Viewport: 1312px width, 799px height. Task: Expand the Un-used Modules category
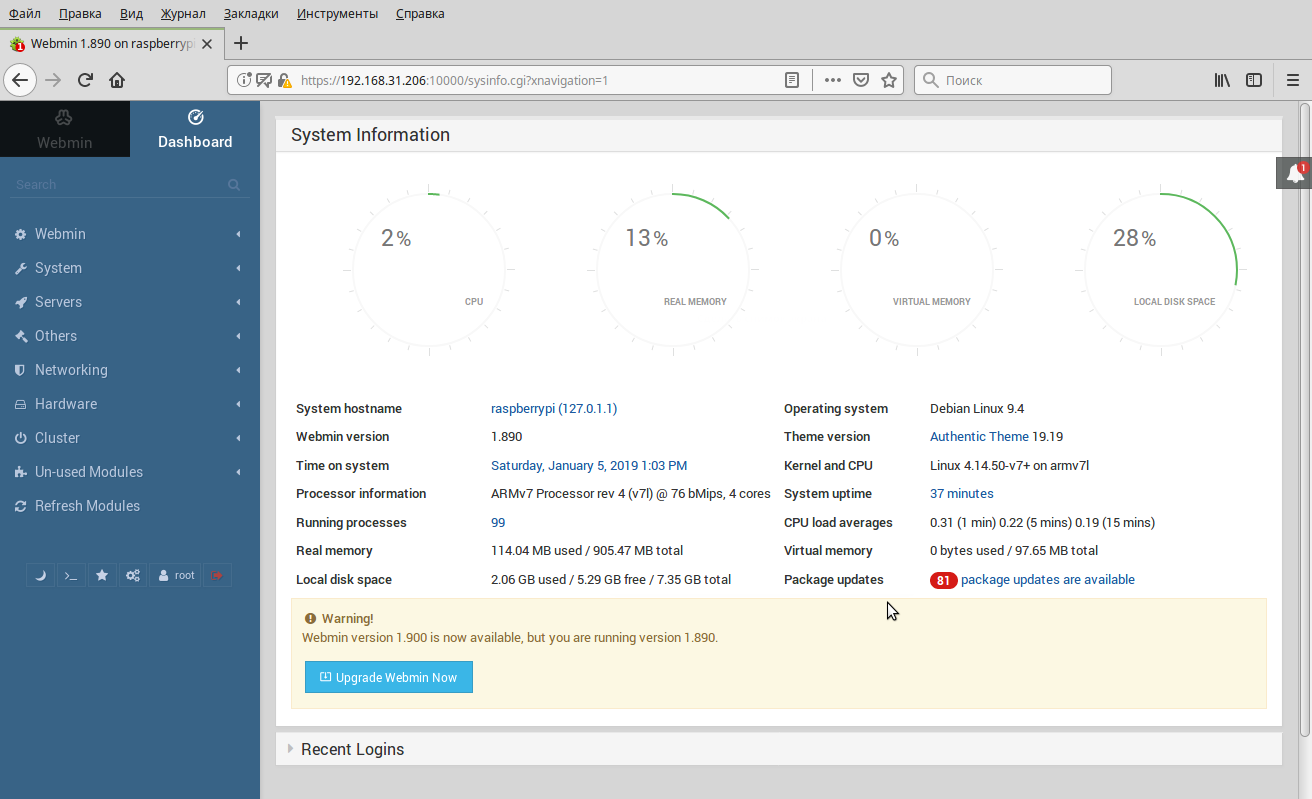coord(130,472)
